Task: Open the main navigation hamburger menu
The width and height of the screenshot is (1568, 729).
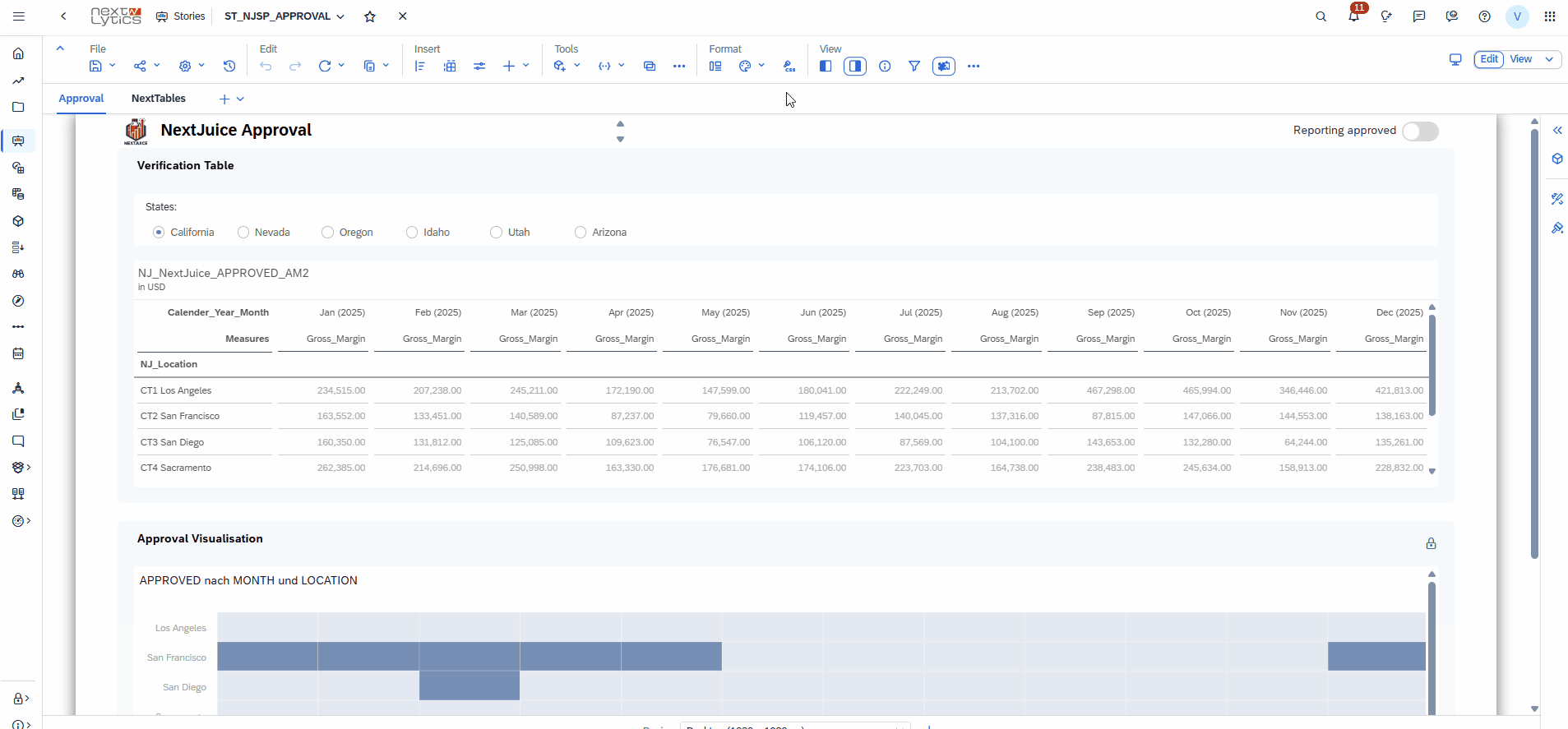Action: tap(19, 16)
